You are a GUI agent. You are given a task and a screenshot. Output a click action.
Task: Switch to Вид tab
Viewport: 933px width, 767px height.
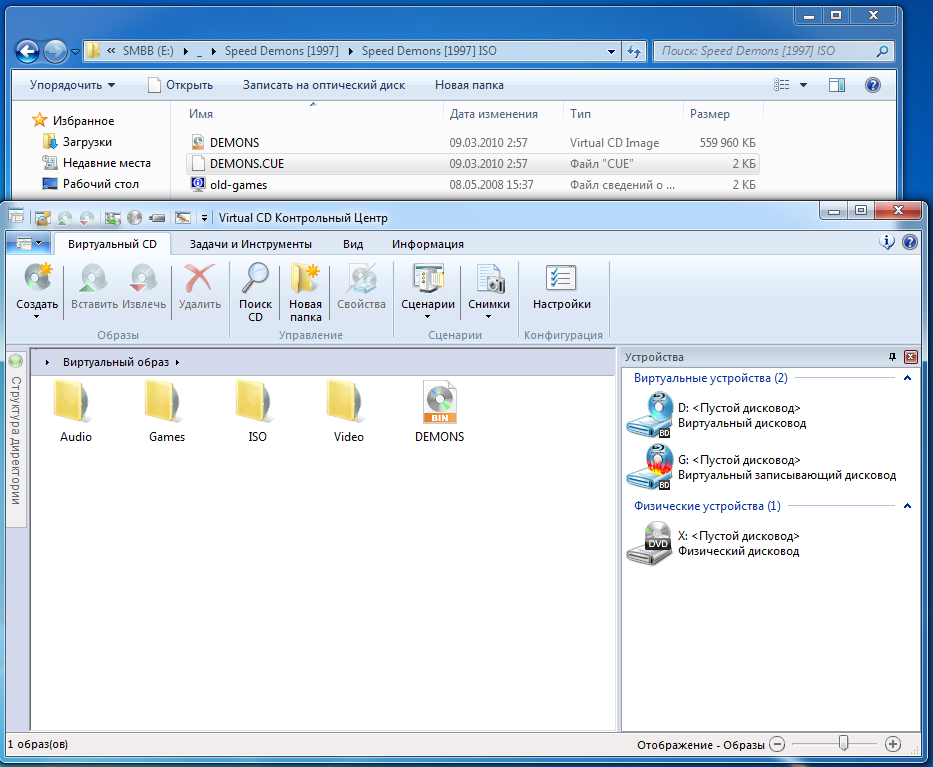click(353, 244)
